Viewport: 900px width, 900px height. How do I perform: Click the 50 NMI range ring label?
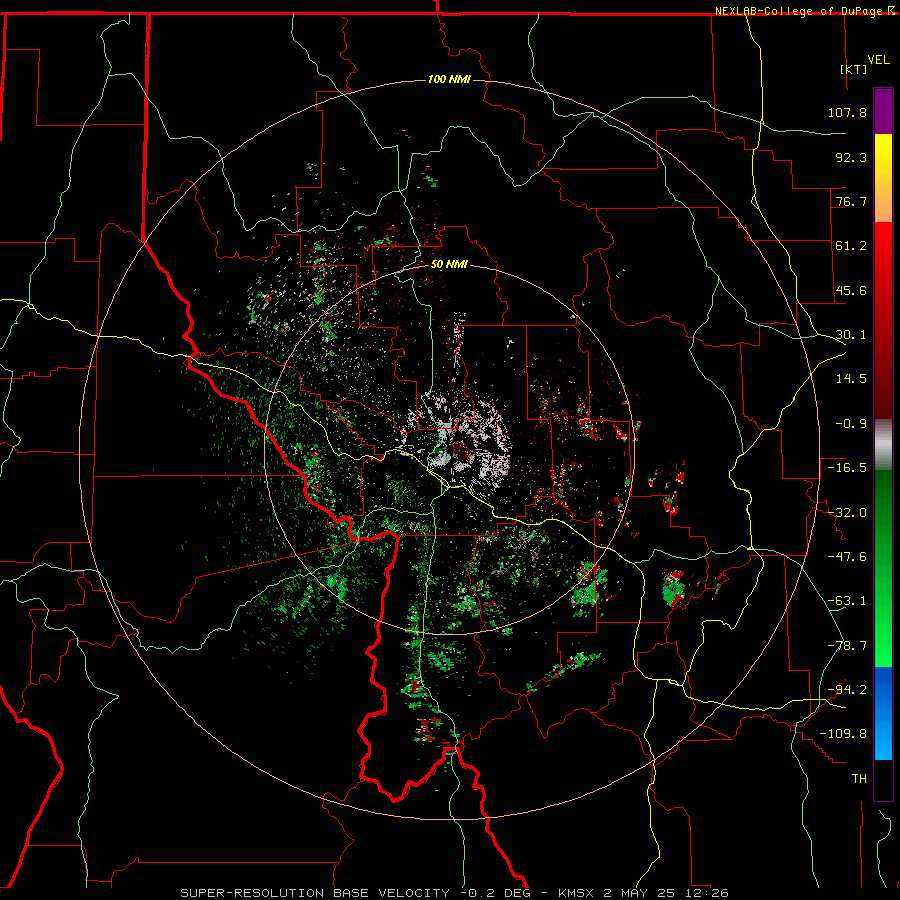pyautogui.click(x=449, y=264)
